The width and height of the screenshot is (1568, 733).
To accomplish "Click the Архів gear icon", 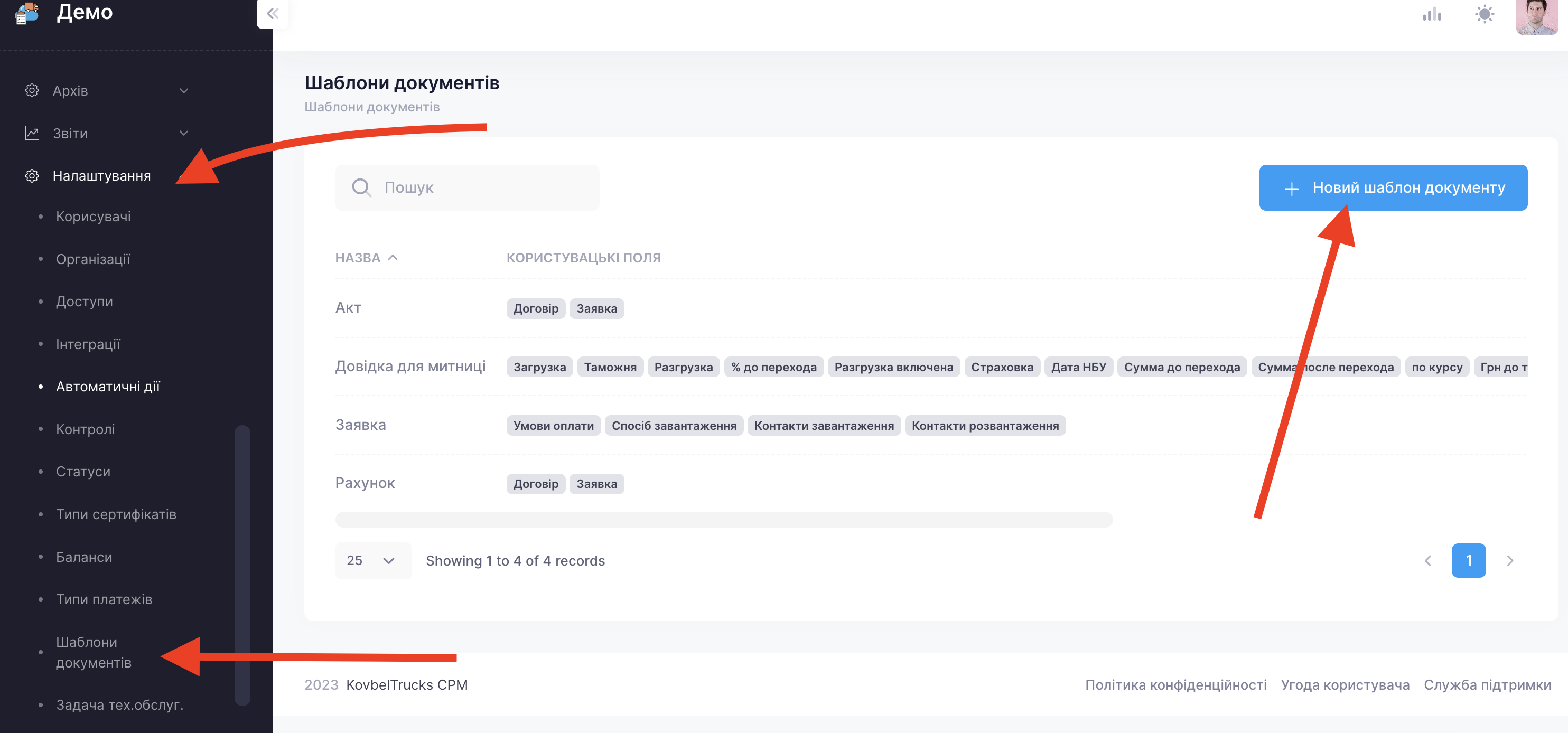I will click(32, 91).
